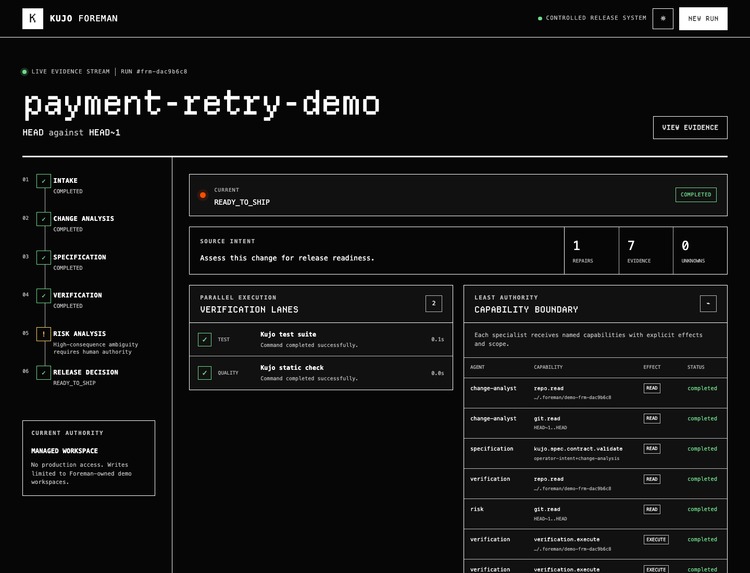The height and width of the screenshot is (573, 750).
Task: Click the AGENT column header
Action: [x=477, y=367]
